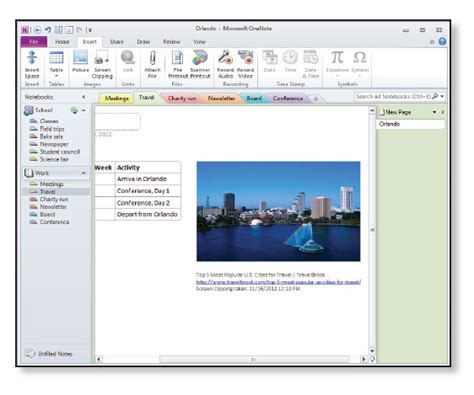Open the Newsletter section tab

point(221,98)
